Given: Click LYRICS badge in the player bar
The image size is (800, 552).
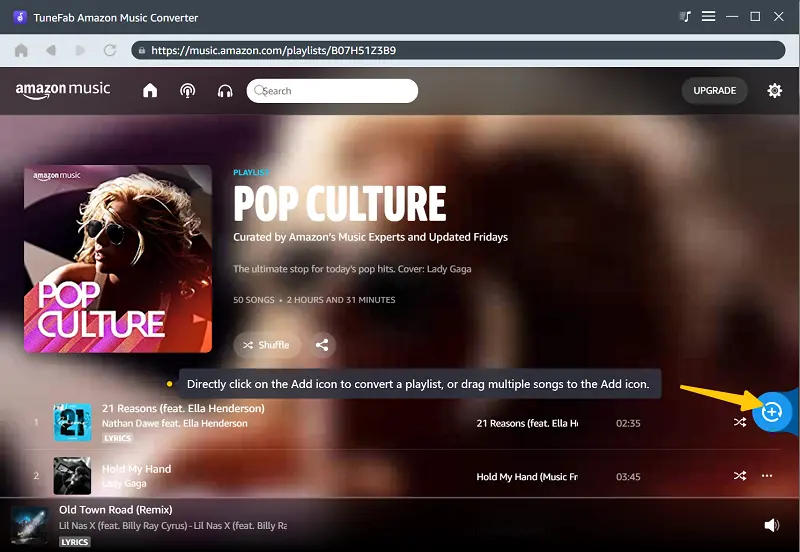Looking at the screenshot, I should coord(74,542).
